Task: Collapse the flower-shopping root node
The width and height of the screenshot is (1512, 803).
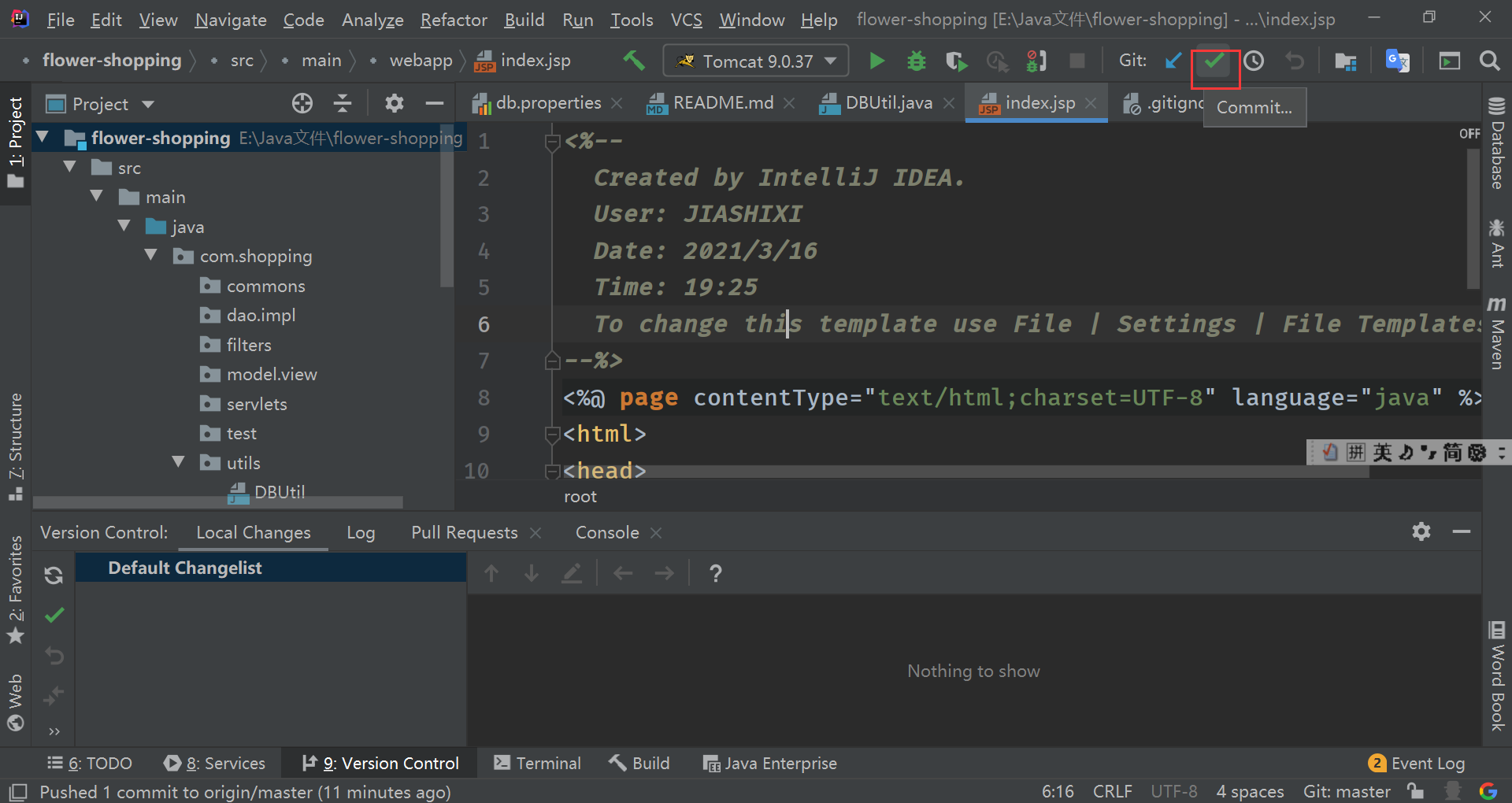Action: point(43,138)
